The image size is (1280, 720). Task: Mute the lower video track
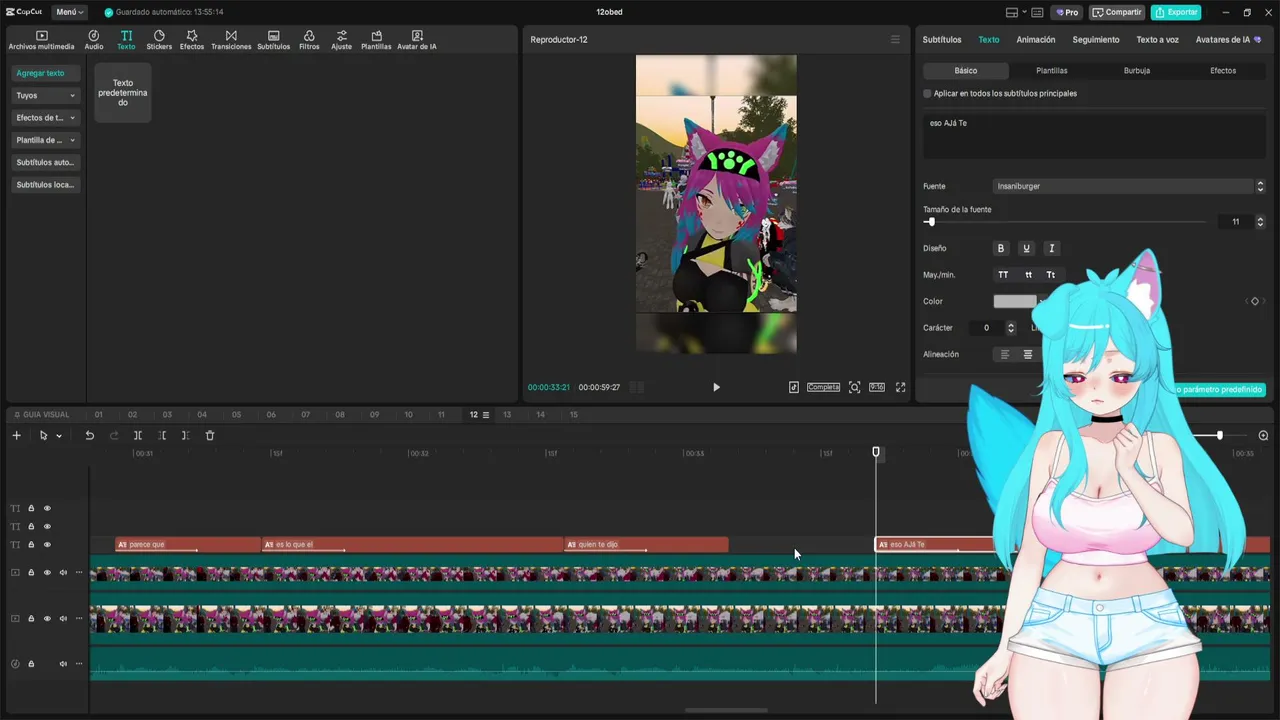coord(63,618)
